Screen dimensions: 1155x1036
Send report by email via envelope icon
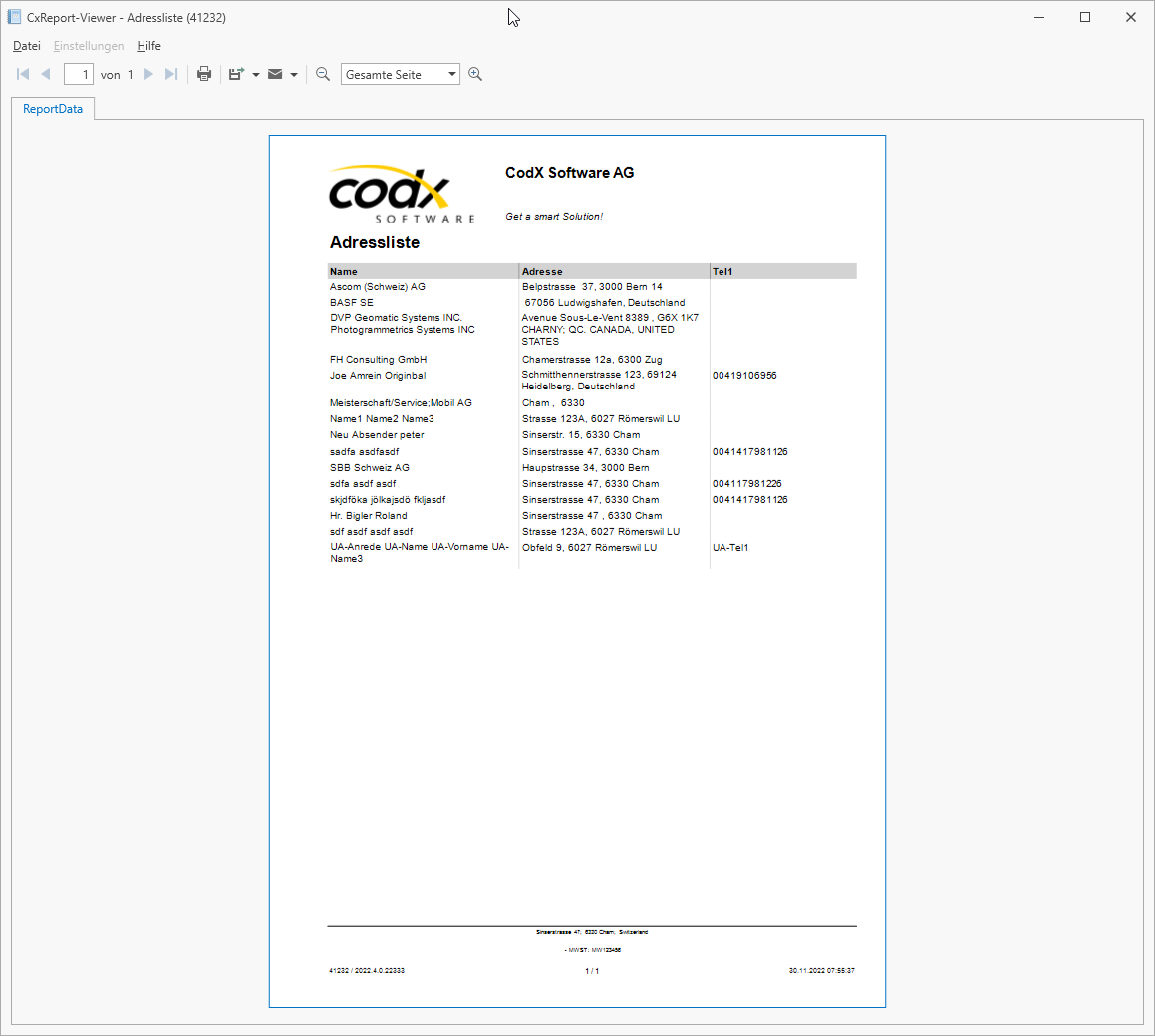click(x=274, y=73)
